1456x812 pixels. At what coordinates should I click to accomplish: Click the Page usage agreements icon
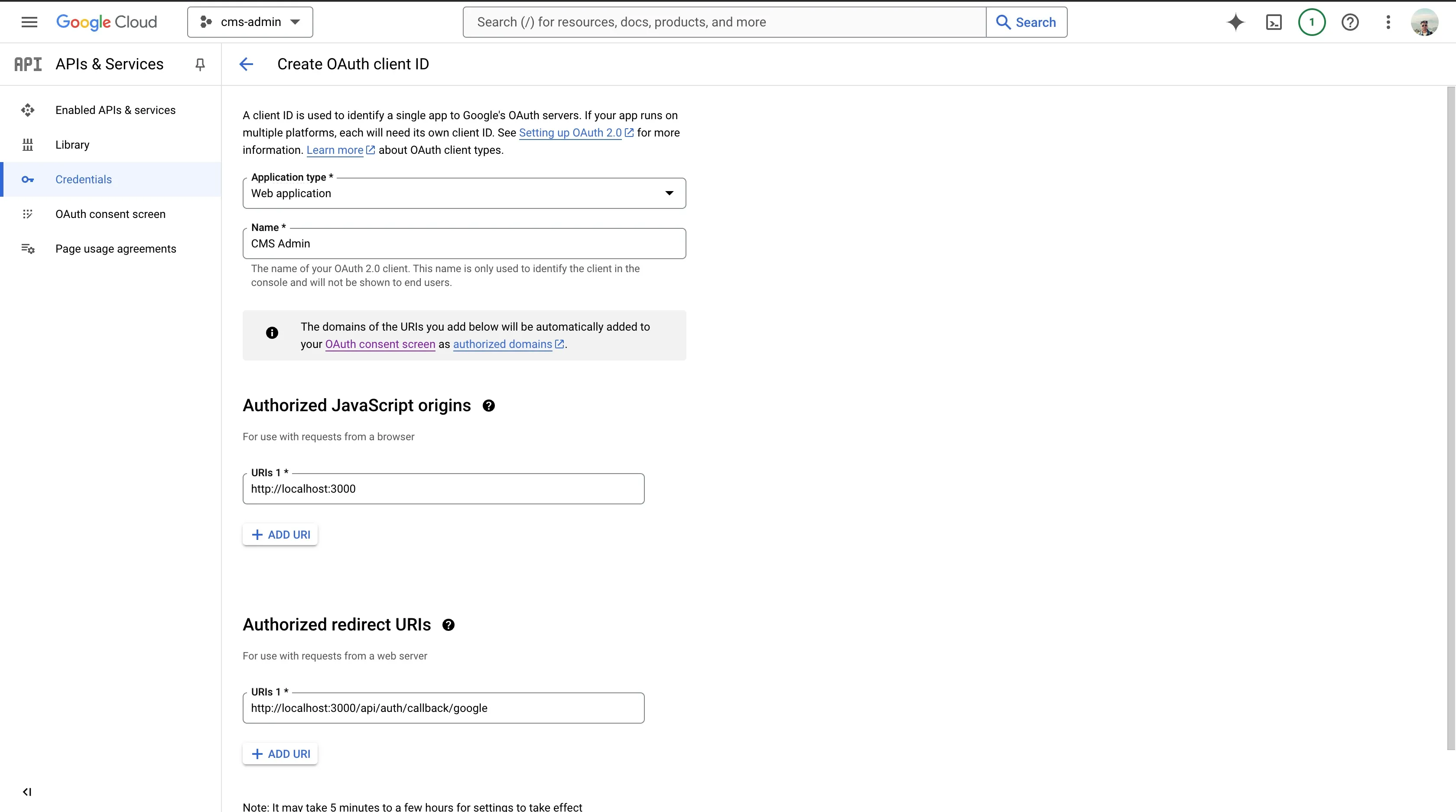[27, 248]
